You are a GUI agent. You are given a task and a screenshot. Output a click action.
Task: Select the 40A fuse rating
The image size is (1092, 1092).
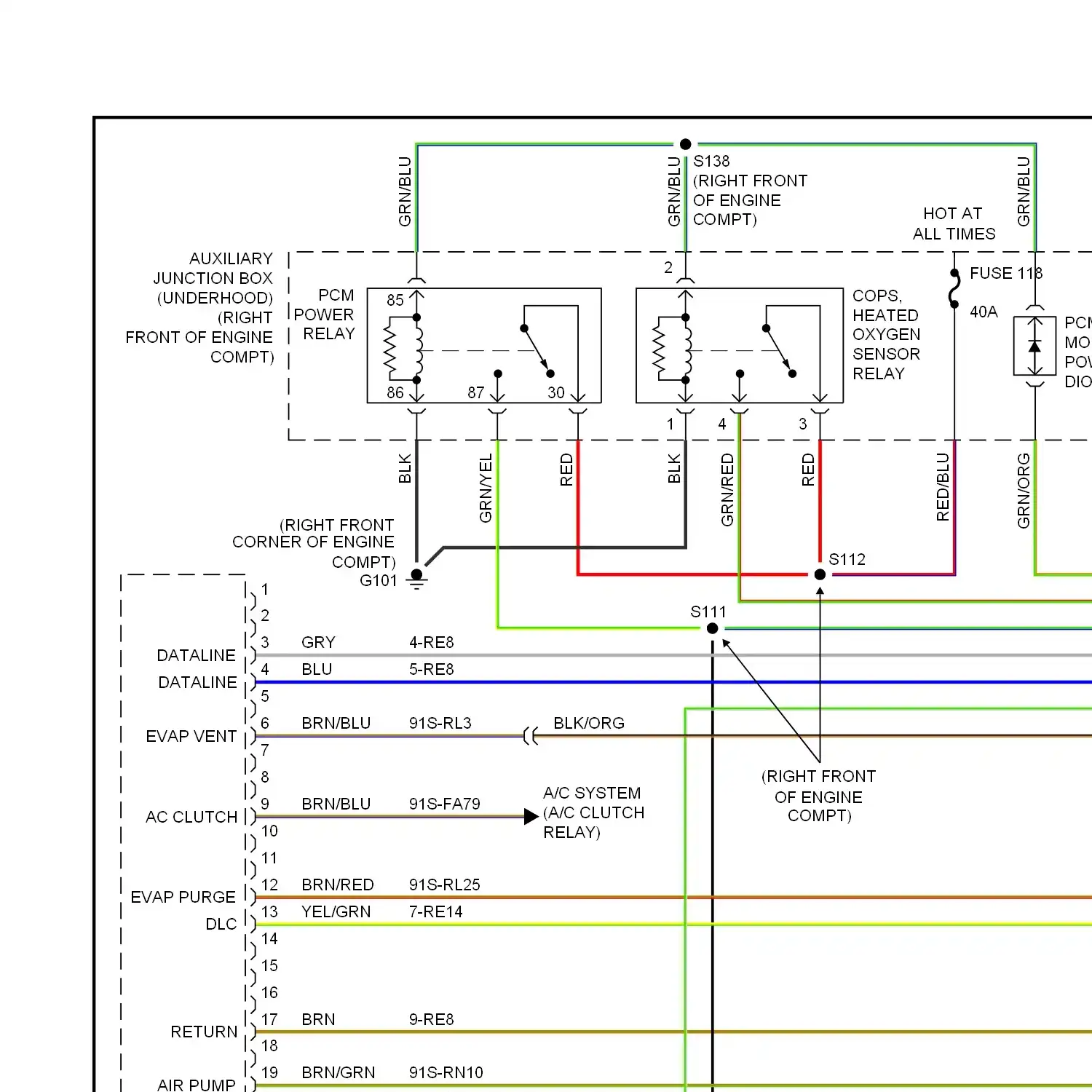(984, 312)
